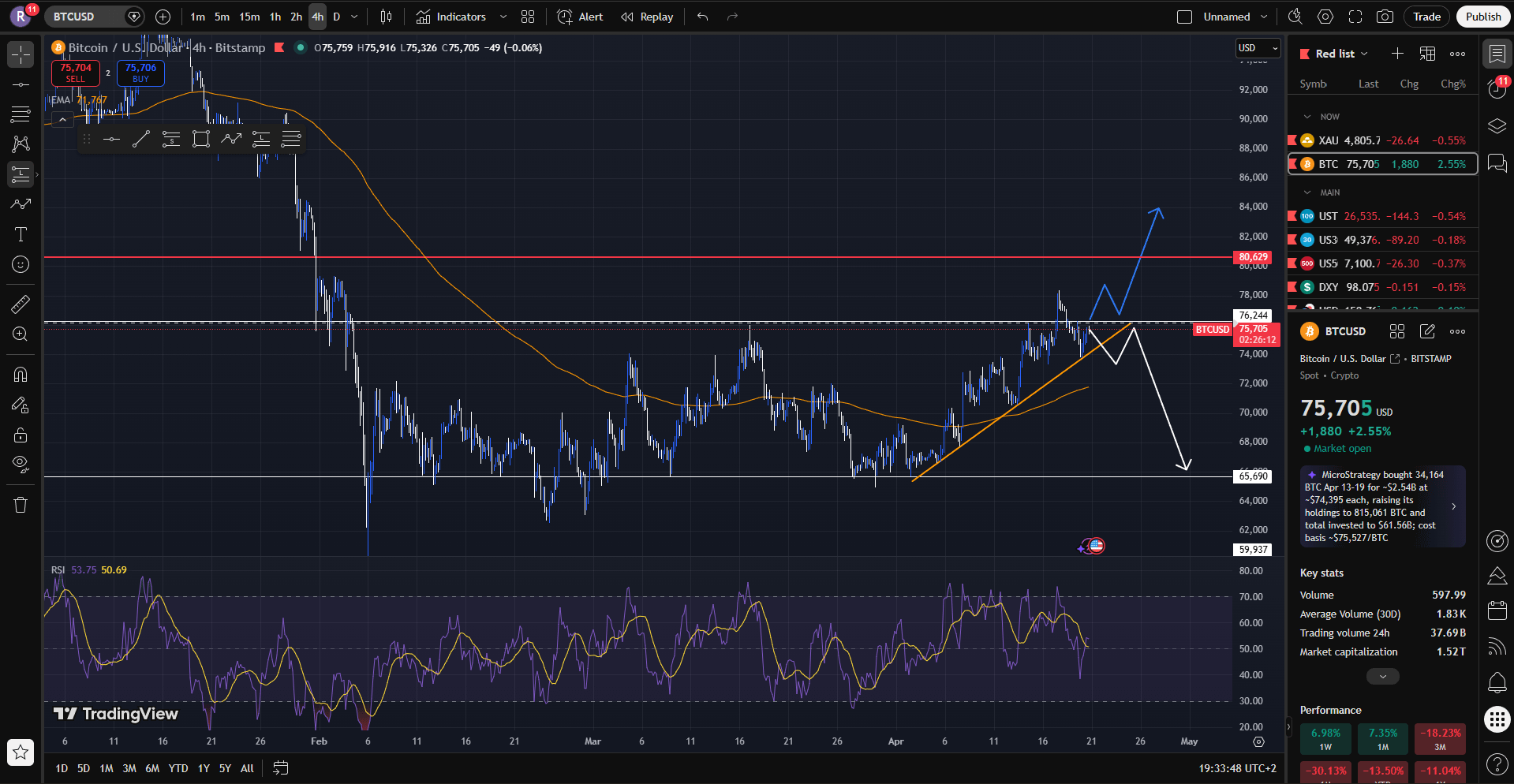Click the Publish button
The height and width of the screenshot is (784, 1514).
[1482, 17]
